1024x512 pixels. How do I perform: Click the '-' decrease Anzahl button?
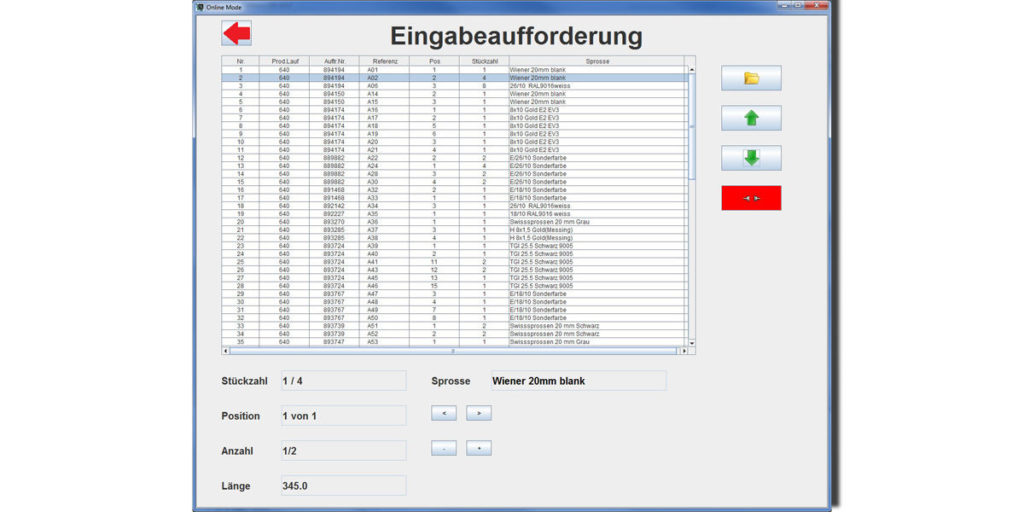coord(444,449)
